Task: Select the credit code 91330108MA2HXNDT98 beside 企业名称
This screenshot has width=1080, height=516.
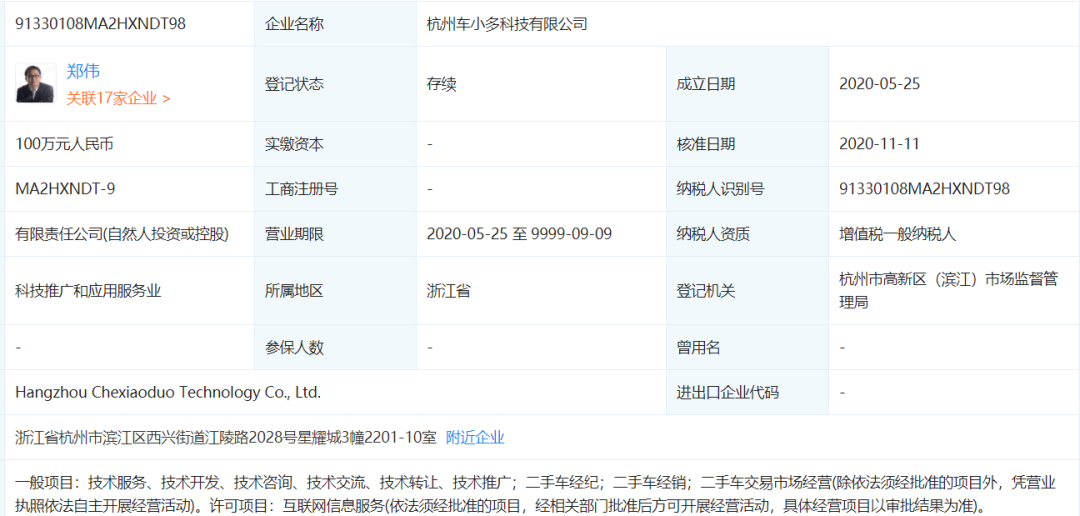Action: point(101,24)
